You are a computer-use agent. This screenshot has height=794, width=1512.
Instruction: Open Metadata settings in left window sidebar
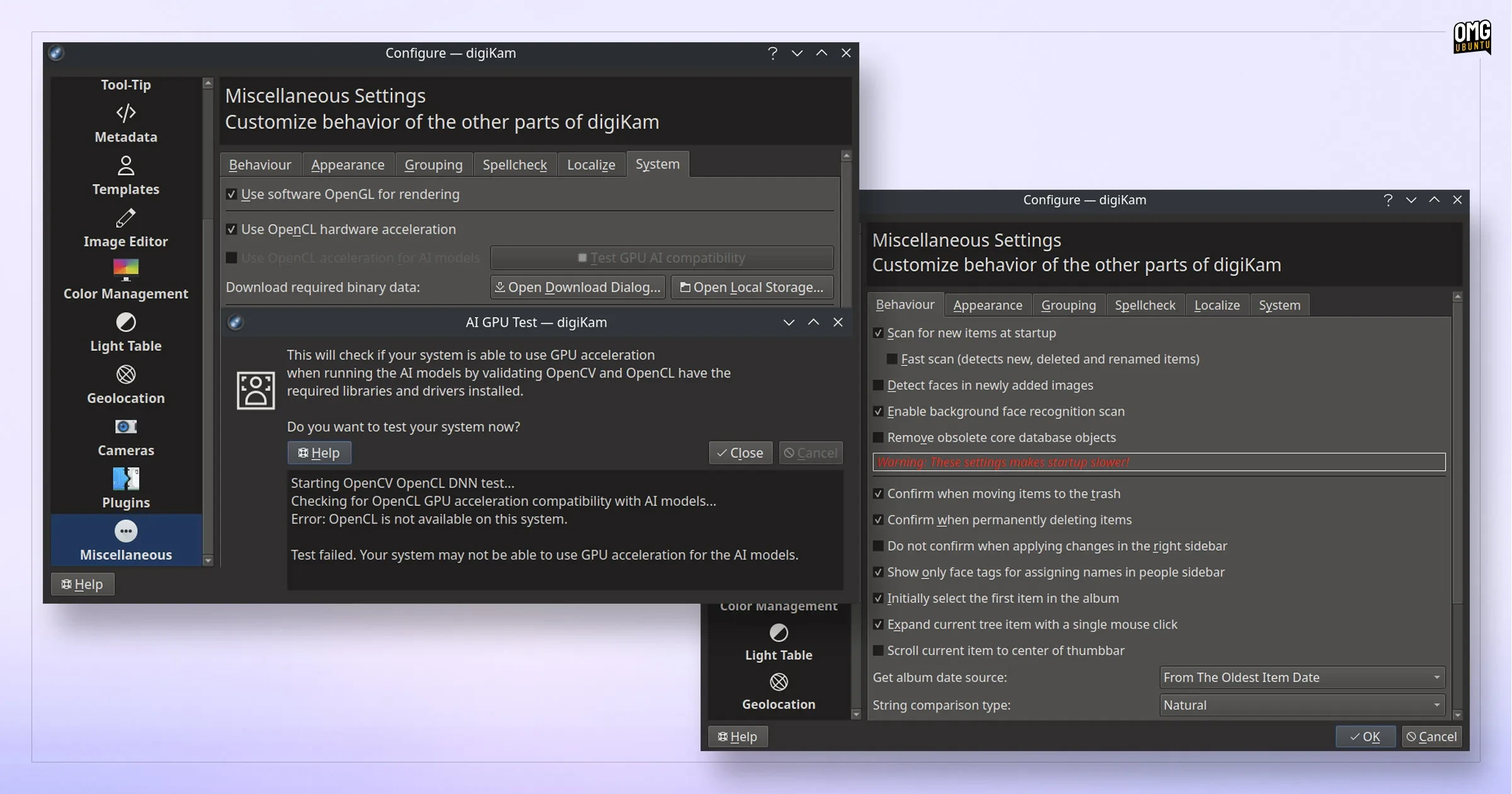point(126,124)
